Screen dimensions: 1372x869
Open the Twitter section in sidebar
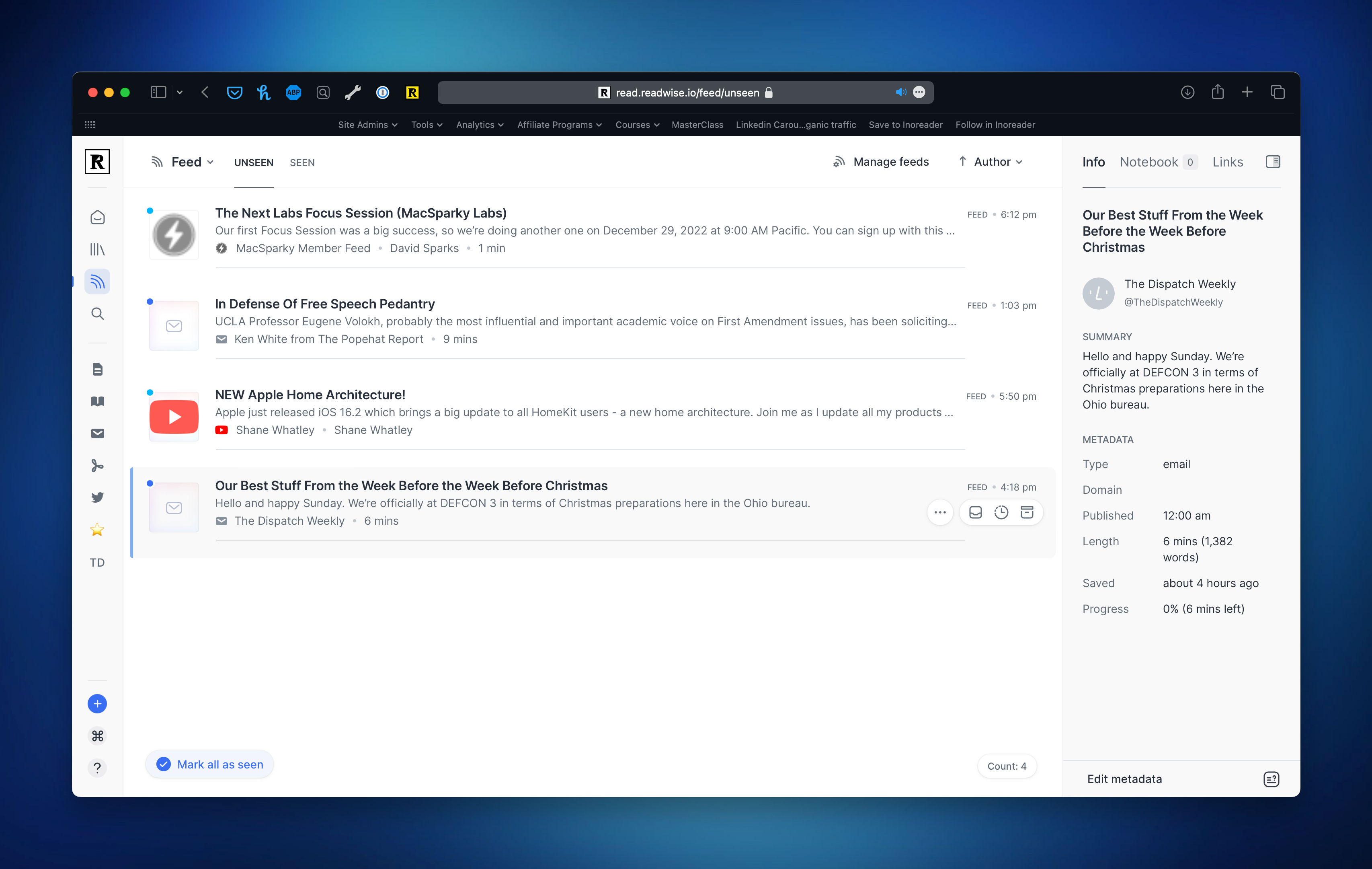coord(97,497)
